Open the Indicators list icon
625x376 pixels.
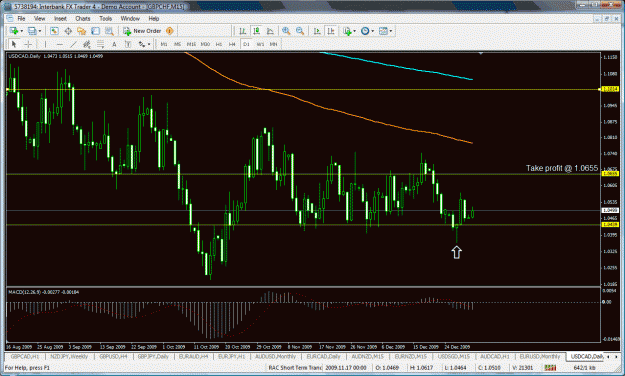pyautogui.click(x=347, y=31)
